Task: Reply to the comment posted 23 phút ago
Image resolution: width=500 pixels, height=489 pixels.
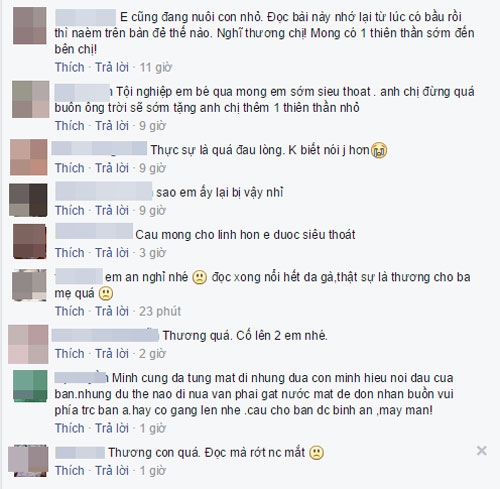Action: pos(112,311)
